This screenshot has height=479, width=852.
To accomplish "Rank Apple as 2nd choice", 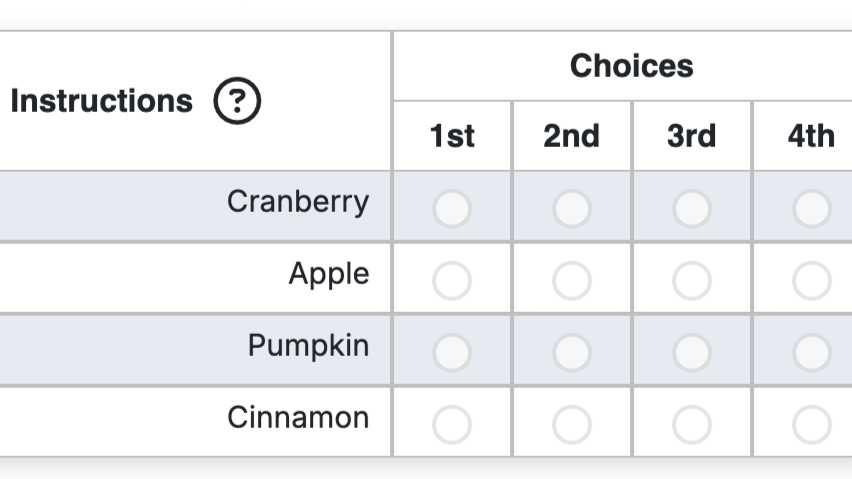I will (x=572, y=281).
